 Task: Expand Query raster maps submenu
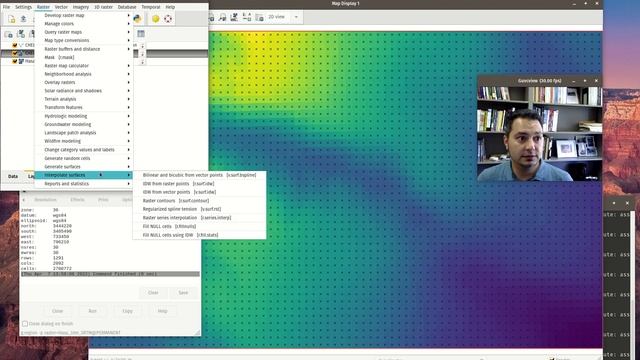(x=84, y=32)
